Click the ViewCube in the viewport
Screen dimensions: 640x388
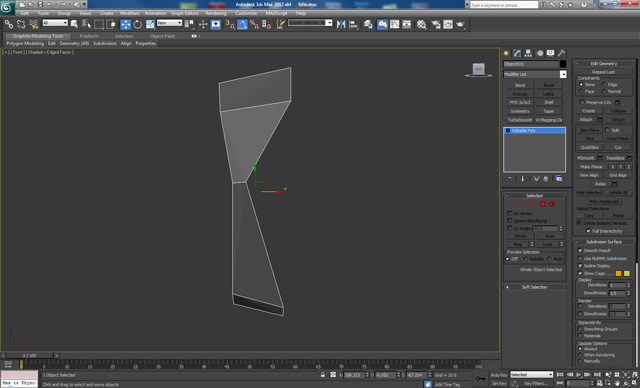[478, 69]
